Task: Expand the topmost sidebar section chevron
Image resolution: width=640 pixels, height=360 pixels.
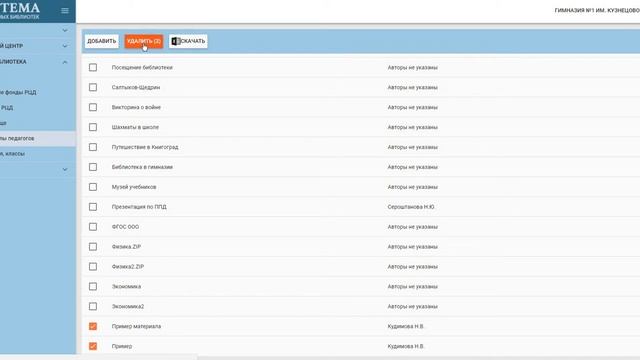Action: click(65, 30)
